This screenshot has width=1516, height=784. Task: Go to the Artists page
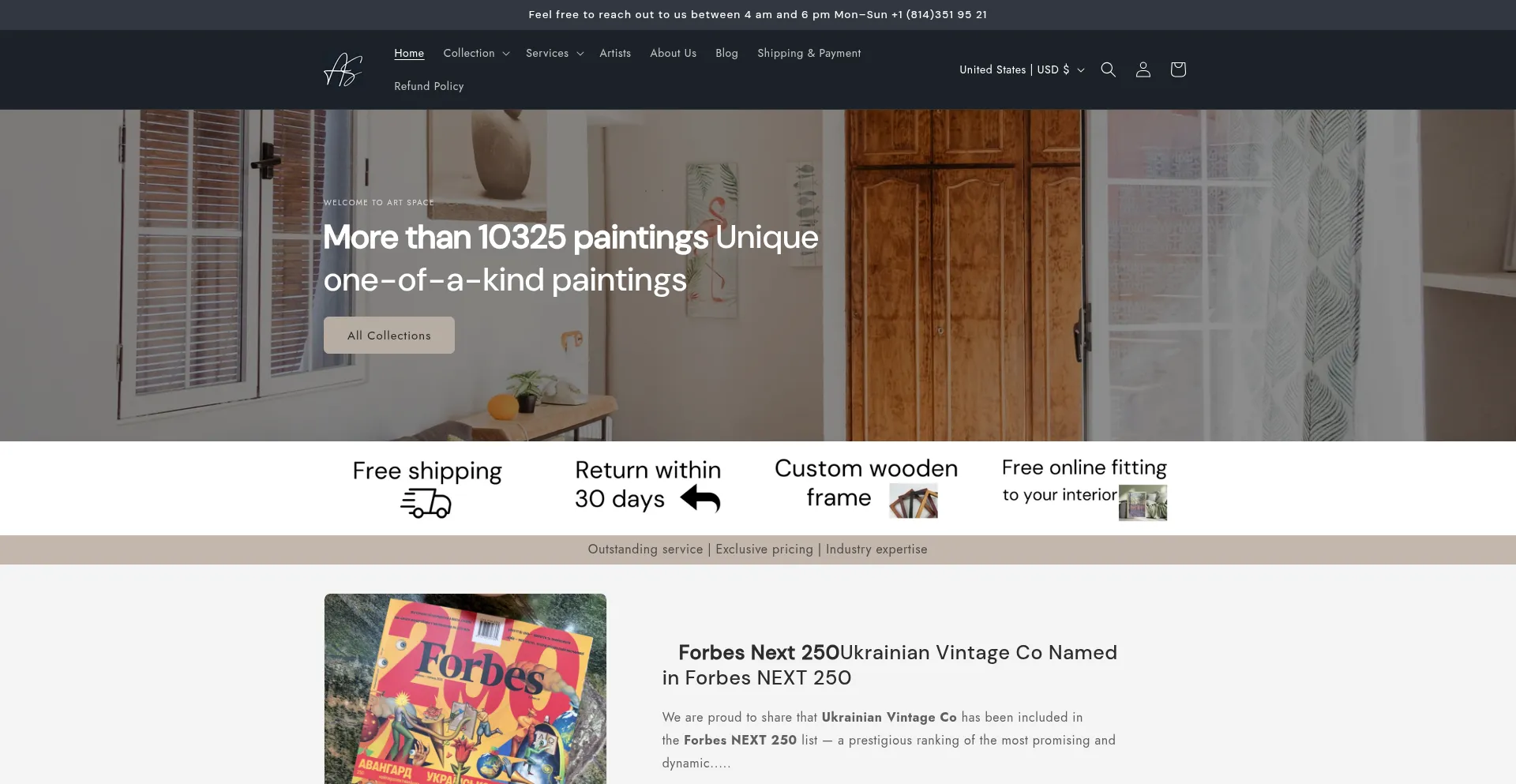[615, 53]
